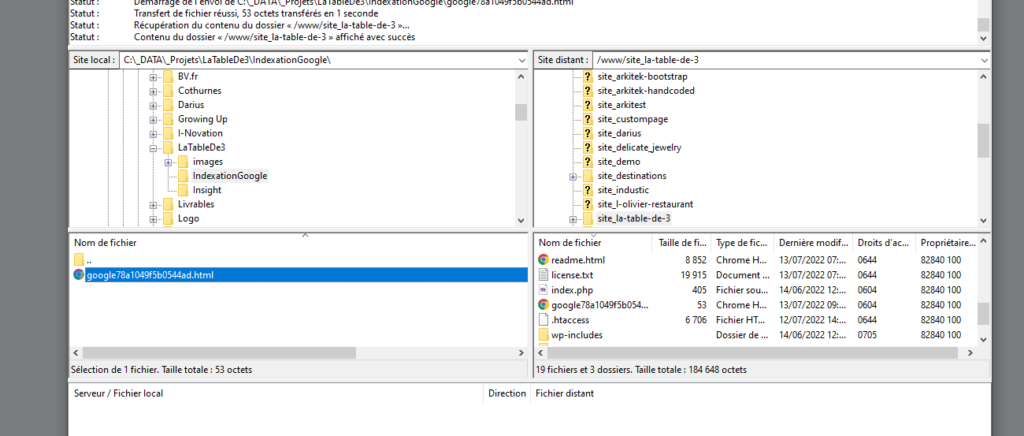Click the license.txt document icon
Image resolution: width=1024 pixels, height=436 pixels.
544,275
